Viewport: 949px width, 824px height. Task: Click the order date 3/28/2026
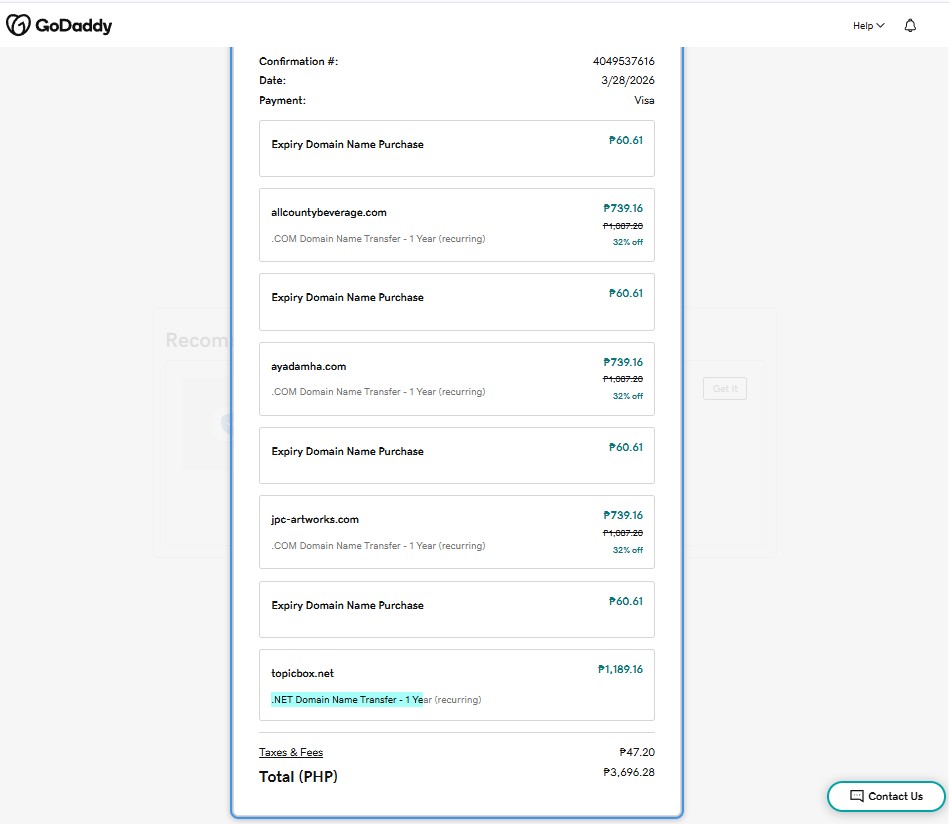pyautogui.click(x=628, y=80)
